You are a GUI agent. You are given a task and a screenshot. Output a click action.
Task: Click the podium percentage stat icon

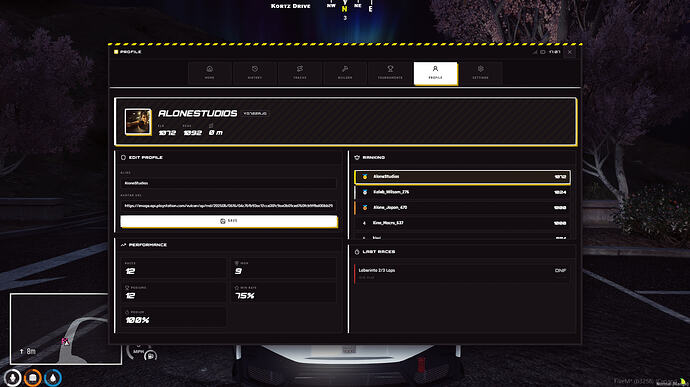[x=127, y=312]
